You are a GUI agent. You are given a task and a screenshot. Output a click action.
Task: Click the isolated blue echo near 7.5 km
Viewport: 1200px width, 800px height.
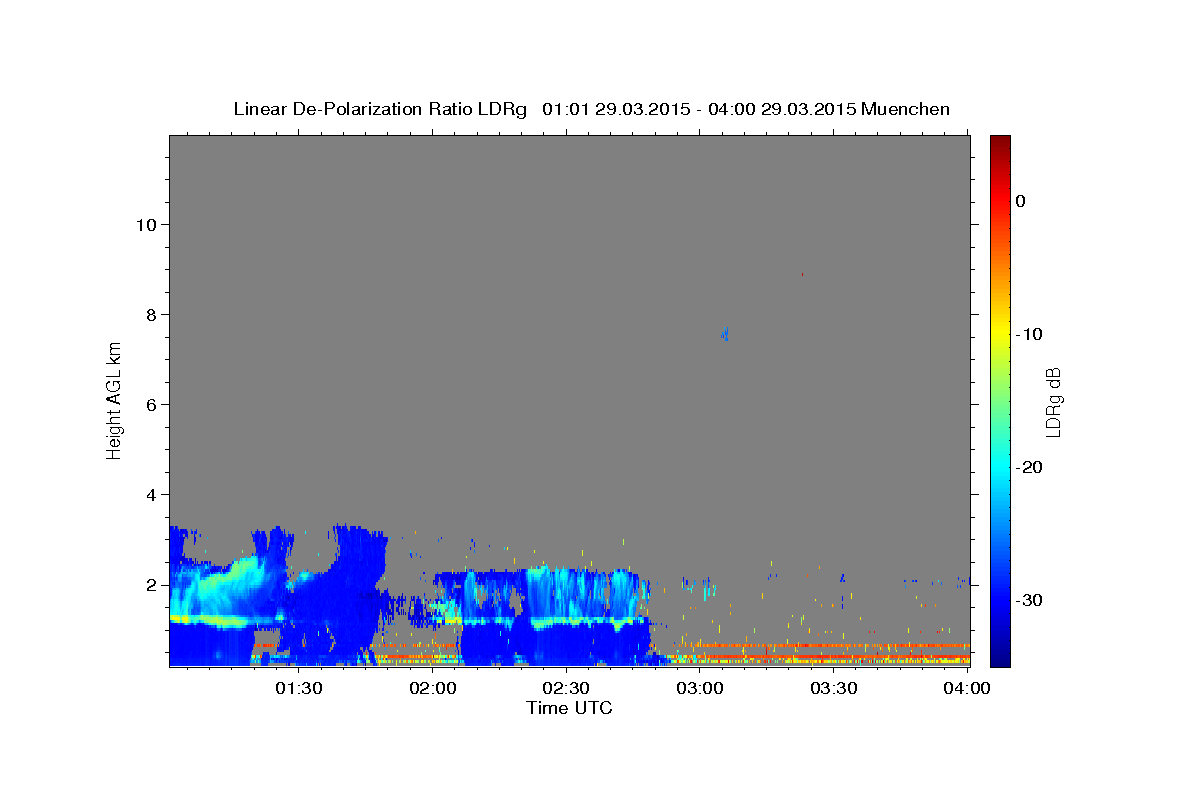point(725,334)
